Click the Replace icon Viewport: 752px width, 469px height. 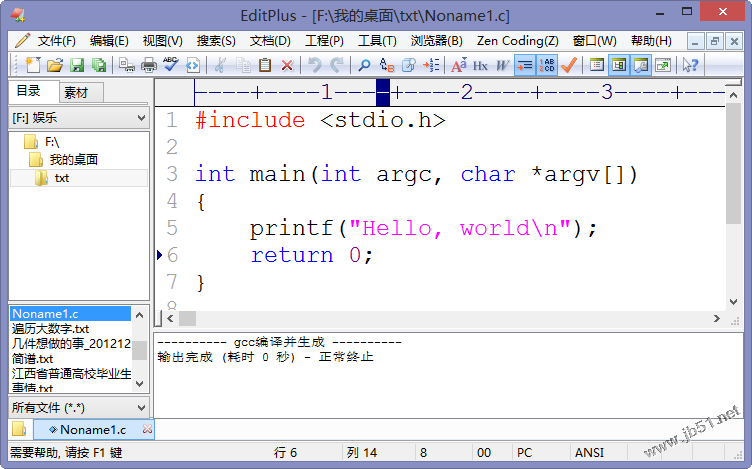386,65
